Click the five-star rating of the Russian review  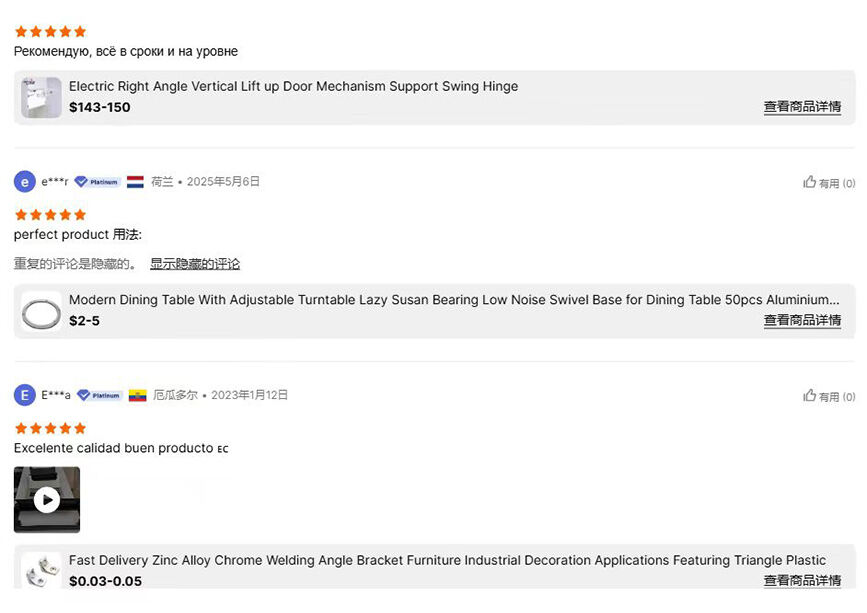pos(50,32)
